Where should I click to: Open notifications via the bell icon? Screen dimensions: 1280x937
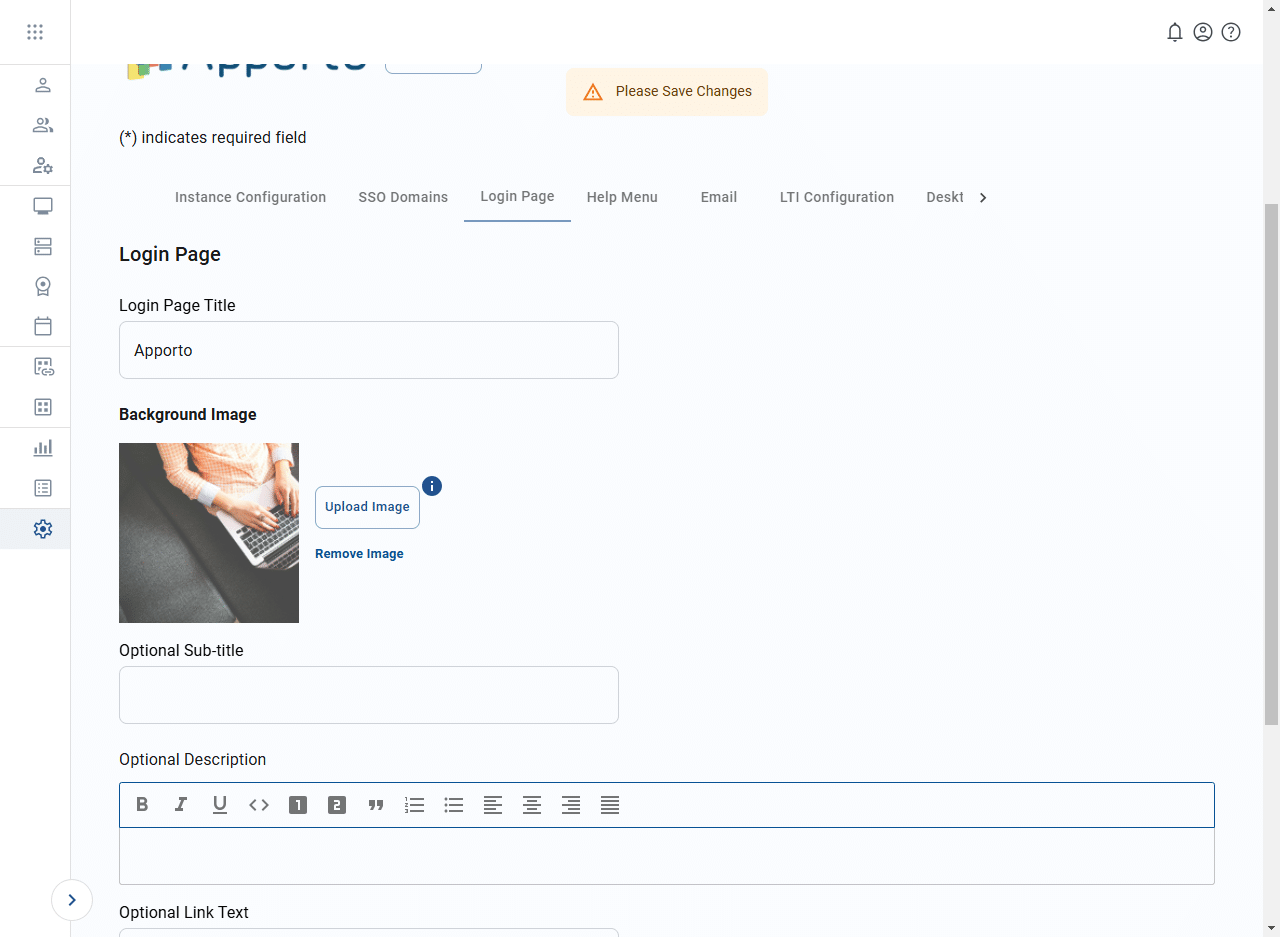point(1175,31)
